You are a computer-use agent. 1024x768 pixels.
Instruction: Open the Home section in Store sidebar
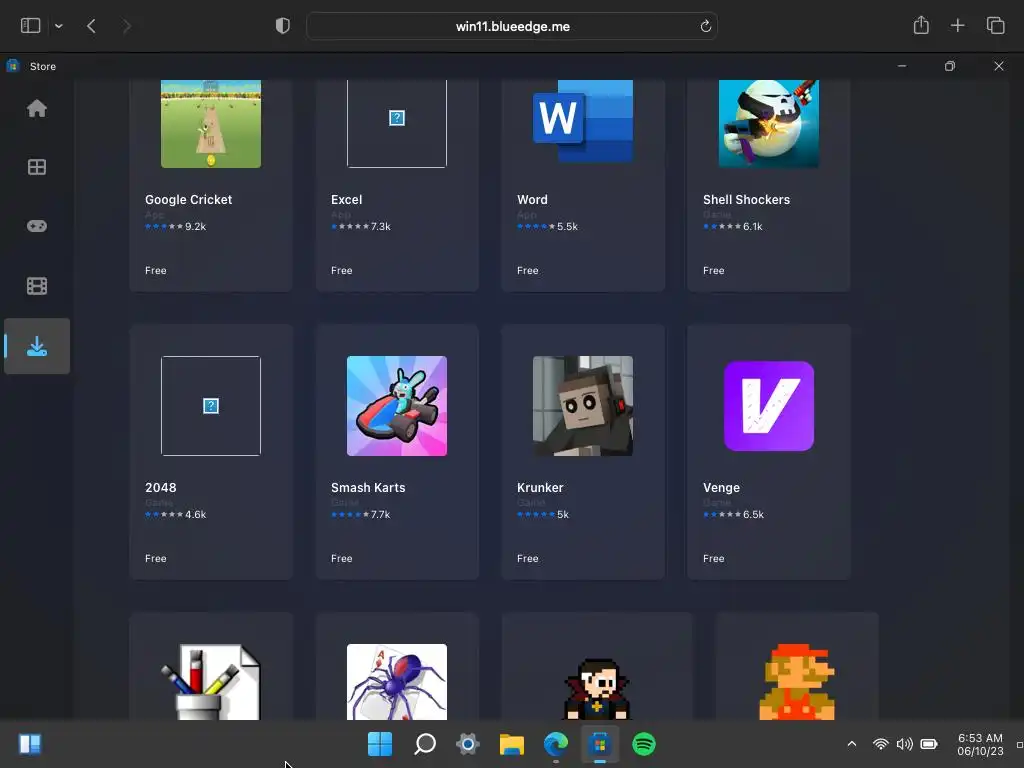[37, 108]
